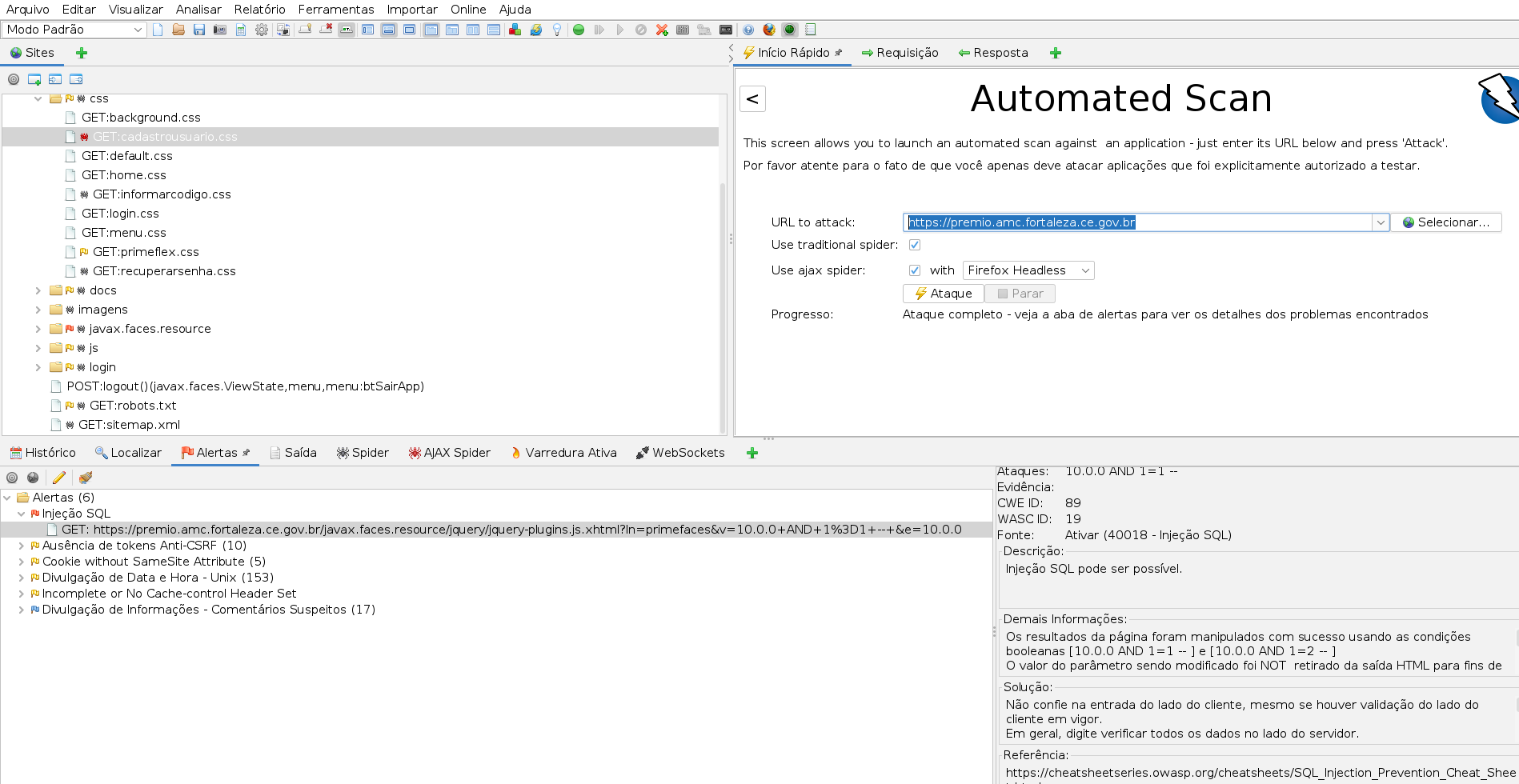Click the red X add breakpoint icon
Viewport: 1519px width, 784px height.
662,30
